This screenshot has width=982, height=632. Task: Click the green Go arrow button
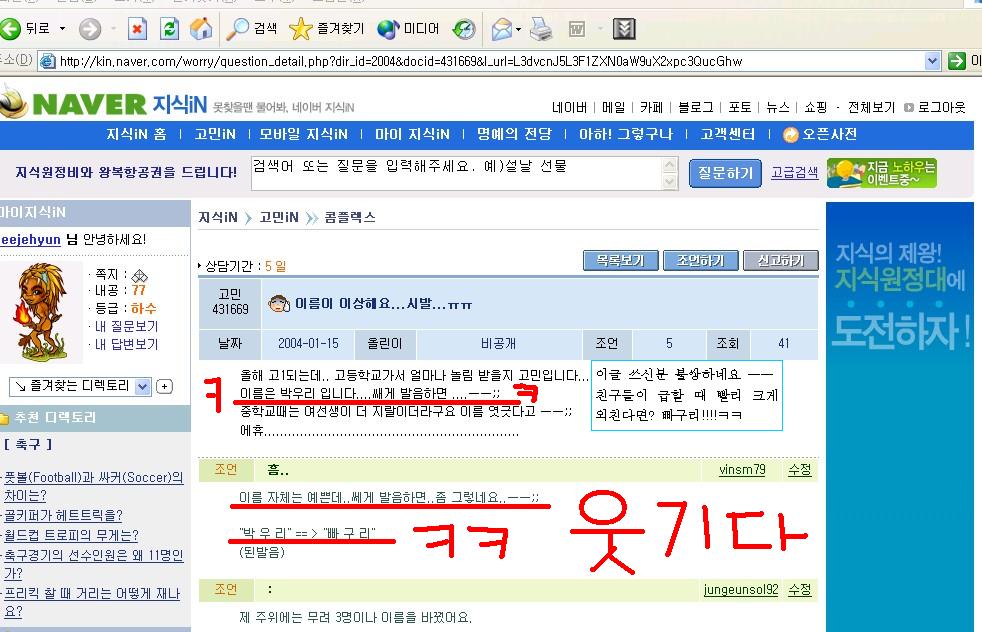pos(956,61)
